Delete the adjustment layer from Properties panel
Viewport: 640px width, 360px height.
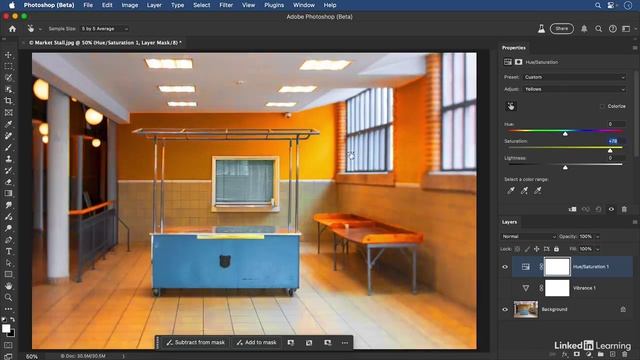(624, 209)
